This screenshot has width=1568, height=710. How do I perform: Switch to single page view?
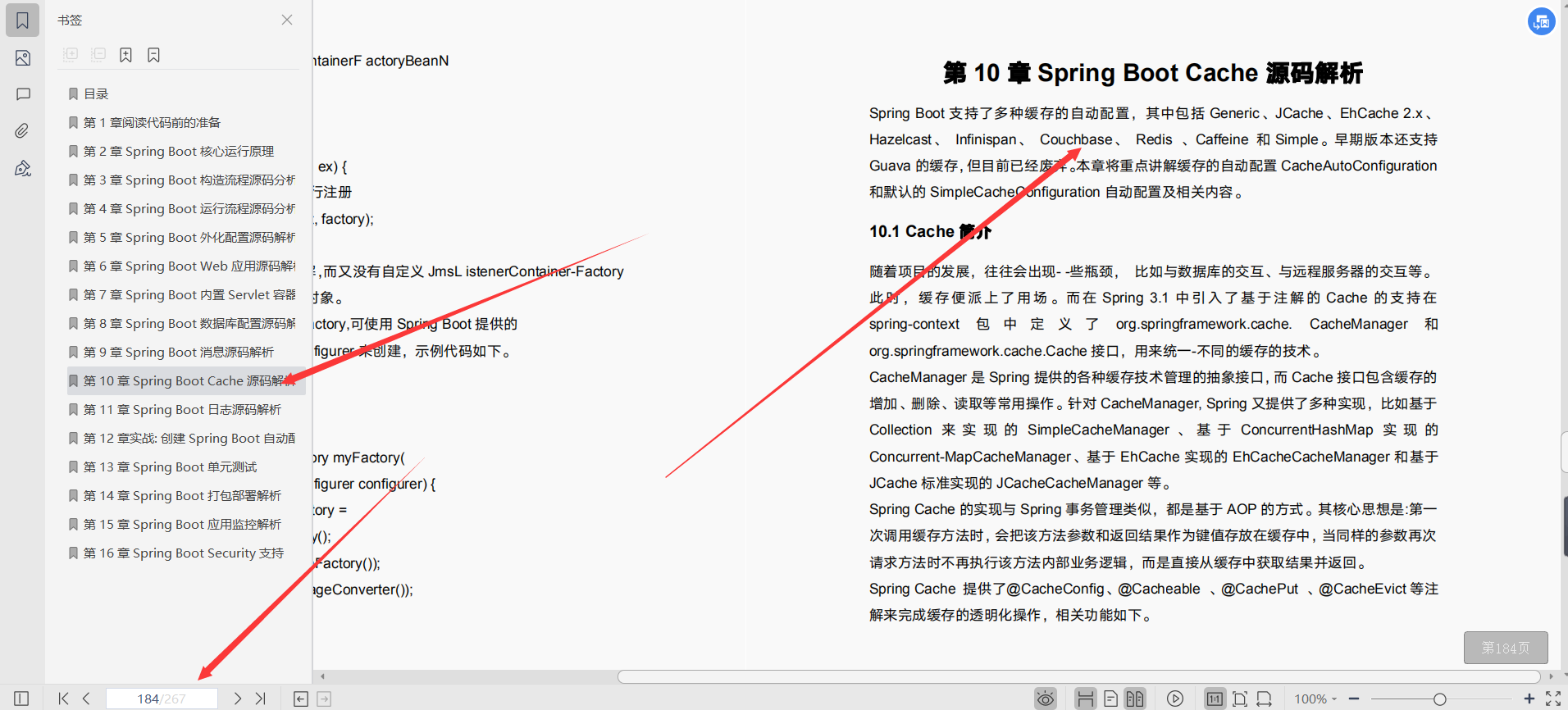pyautogui.click(x=1110, y=699)
